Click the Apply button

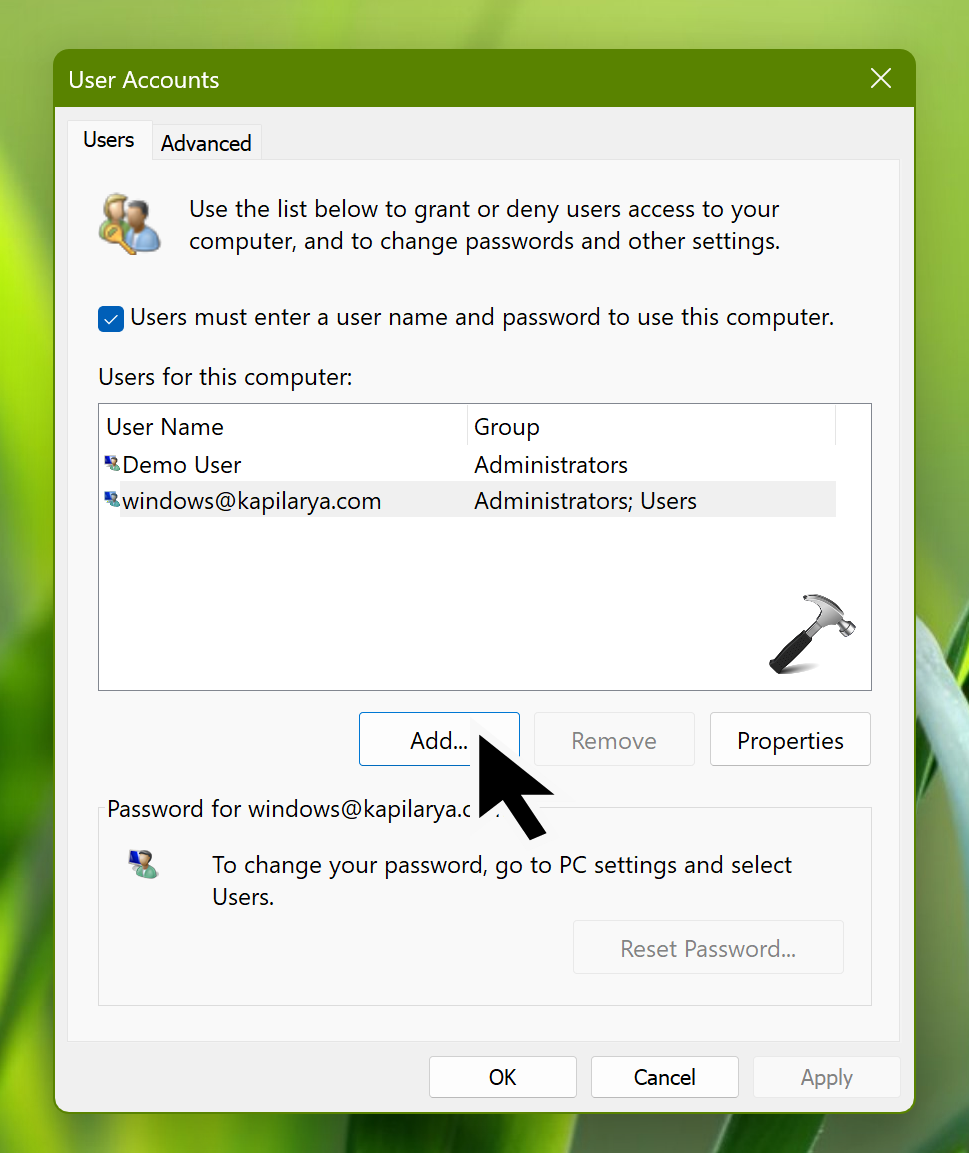tap(826, 1077)
